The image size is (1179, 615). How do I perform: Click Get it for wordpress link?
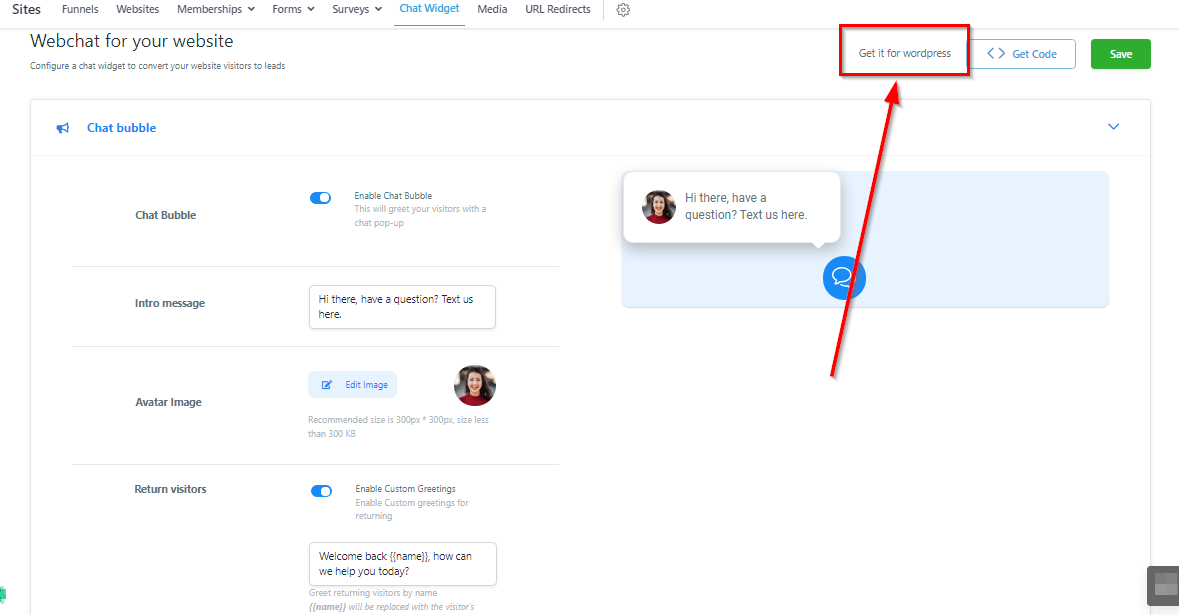pyautogui.click(x=904, y=53)
